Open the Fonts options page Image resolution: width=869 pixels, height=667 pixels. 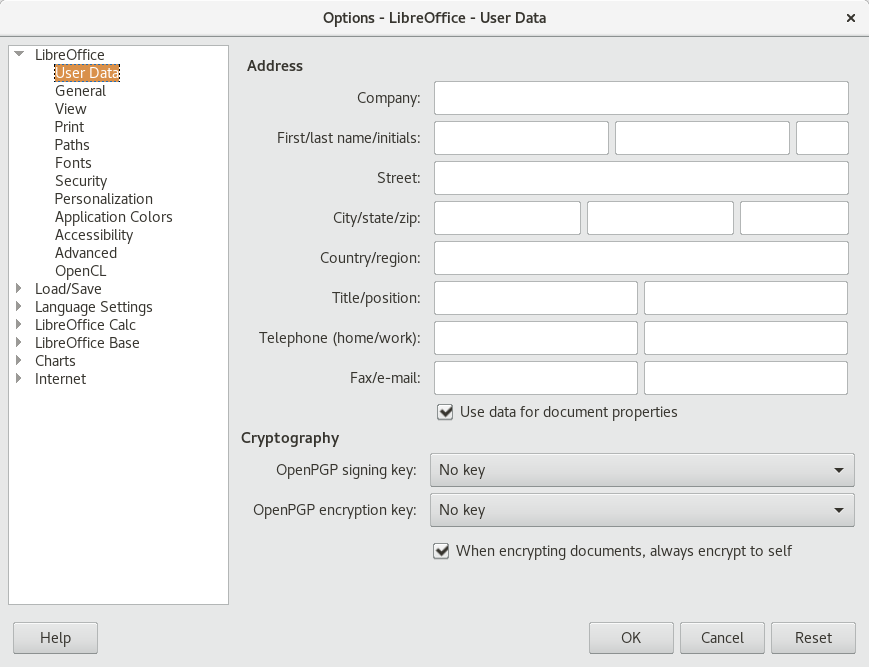(73, 163)
